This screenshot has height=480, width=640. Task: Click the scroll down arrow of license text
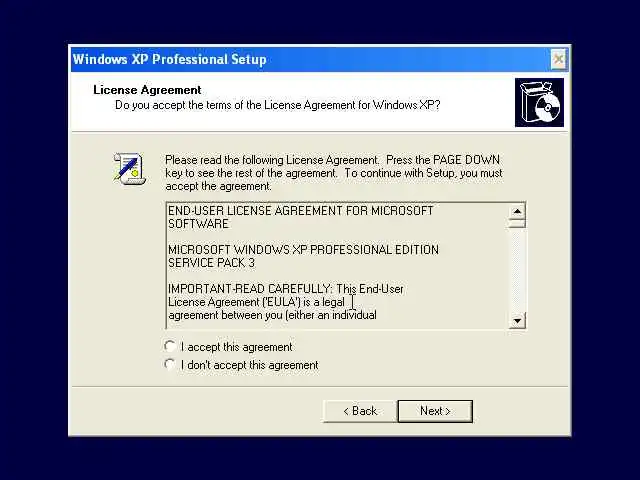517,321
